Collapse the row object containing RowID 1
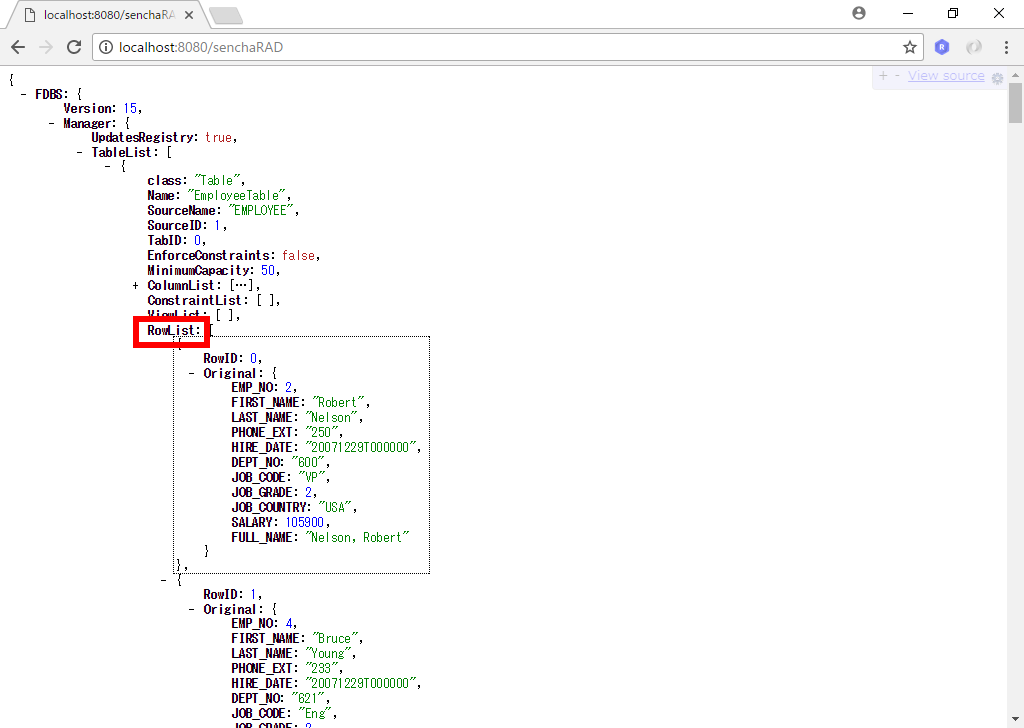 (163, 580)
